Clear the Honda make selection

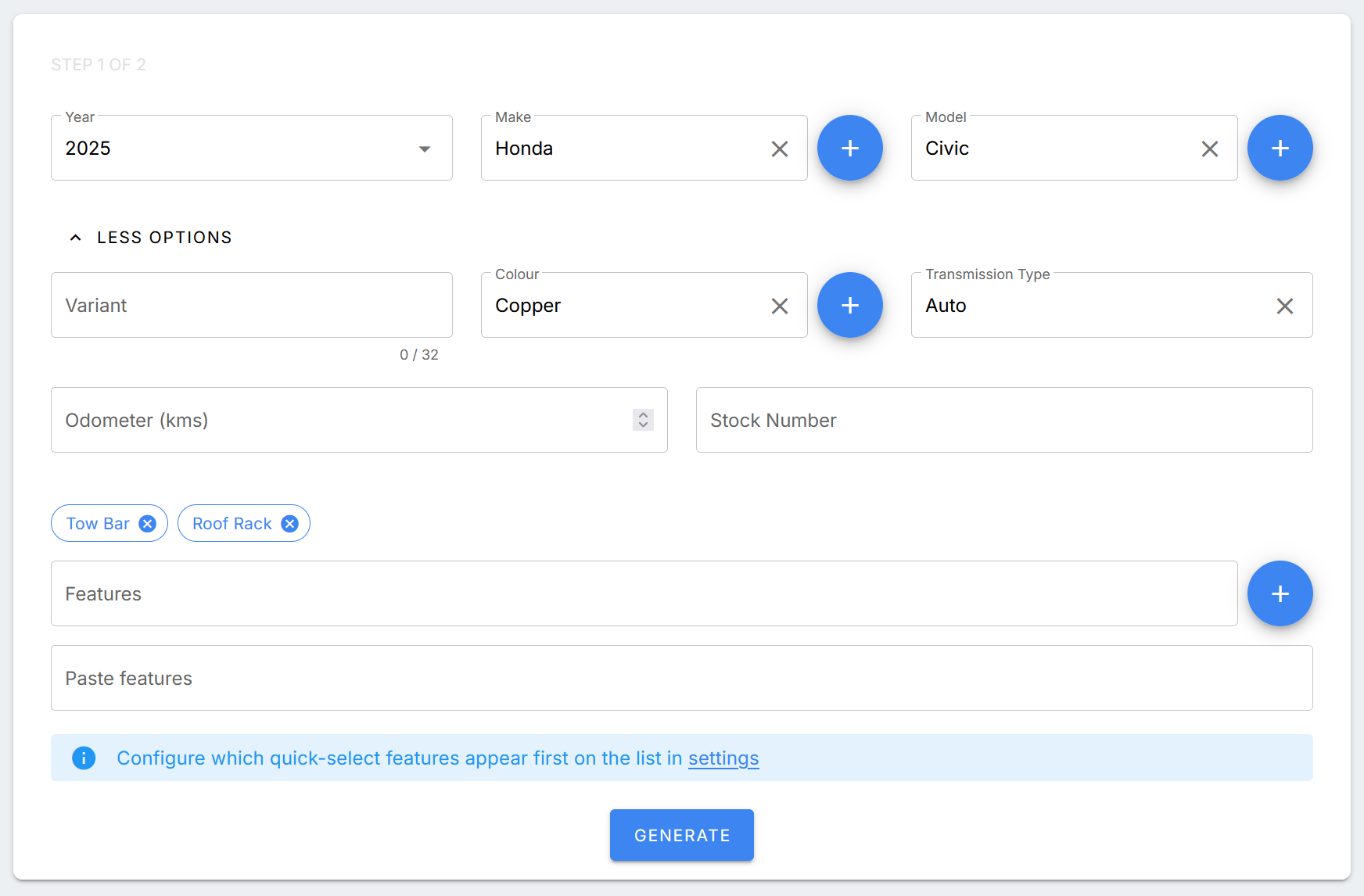779,149
